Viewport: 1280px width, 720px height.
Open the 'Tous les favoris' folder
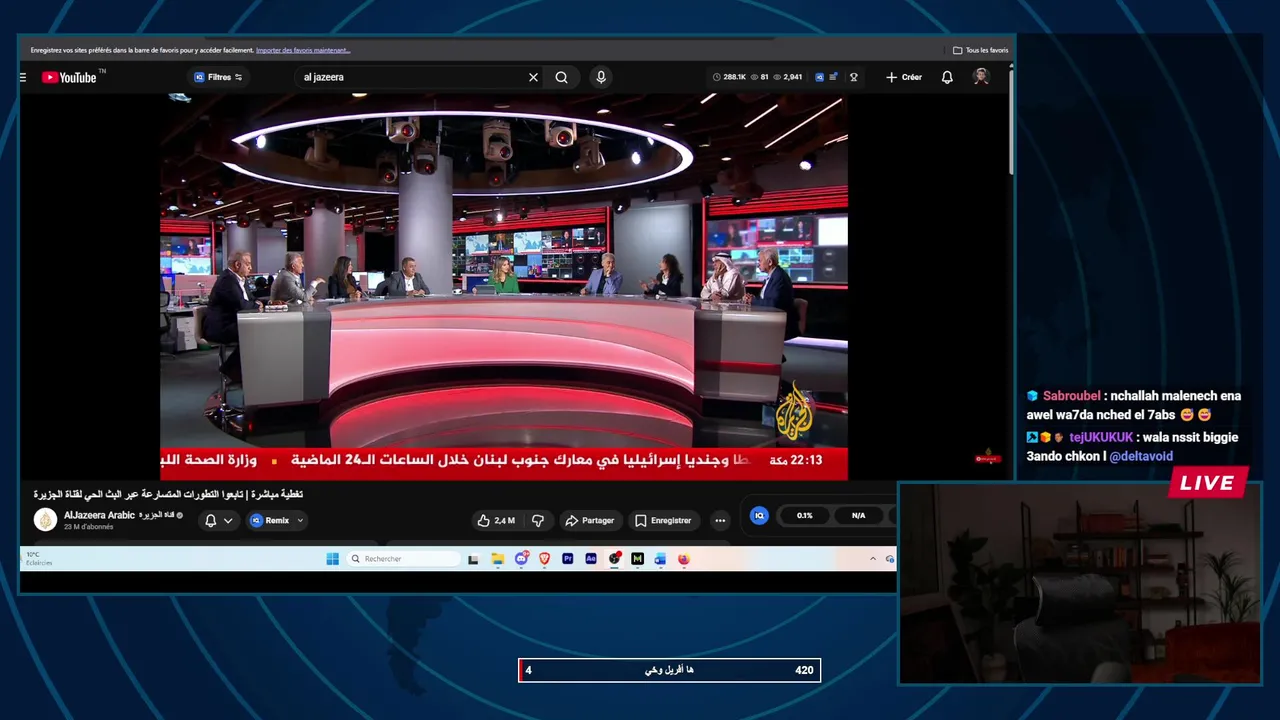[x=980, y=50]
